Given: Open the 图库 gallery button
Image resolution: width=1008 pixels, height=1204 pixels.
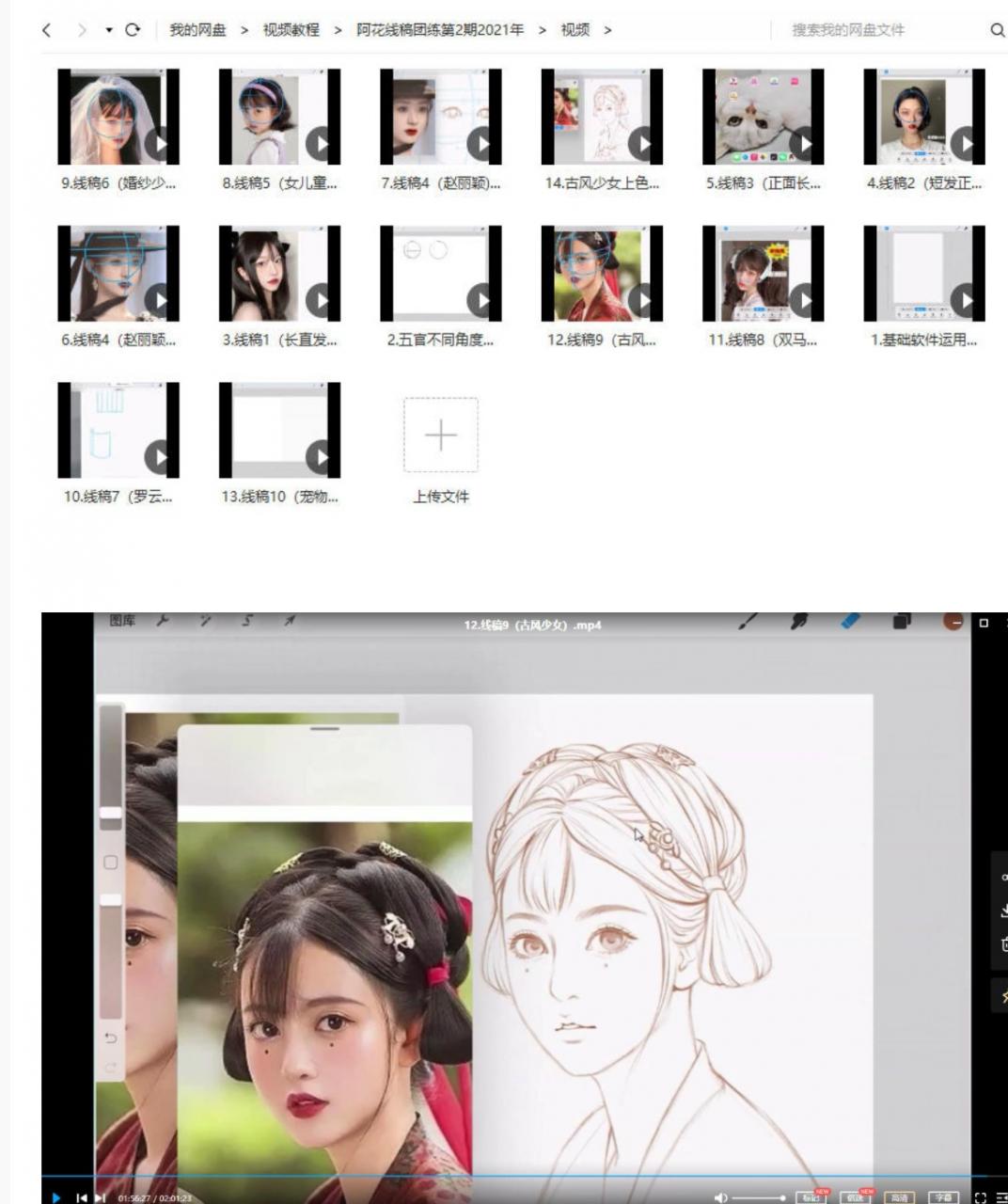Looking at the screenshot, I should (122, 621).
